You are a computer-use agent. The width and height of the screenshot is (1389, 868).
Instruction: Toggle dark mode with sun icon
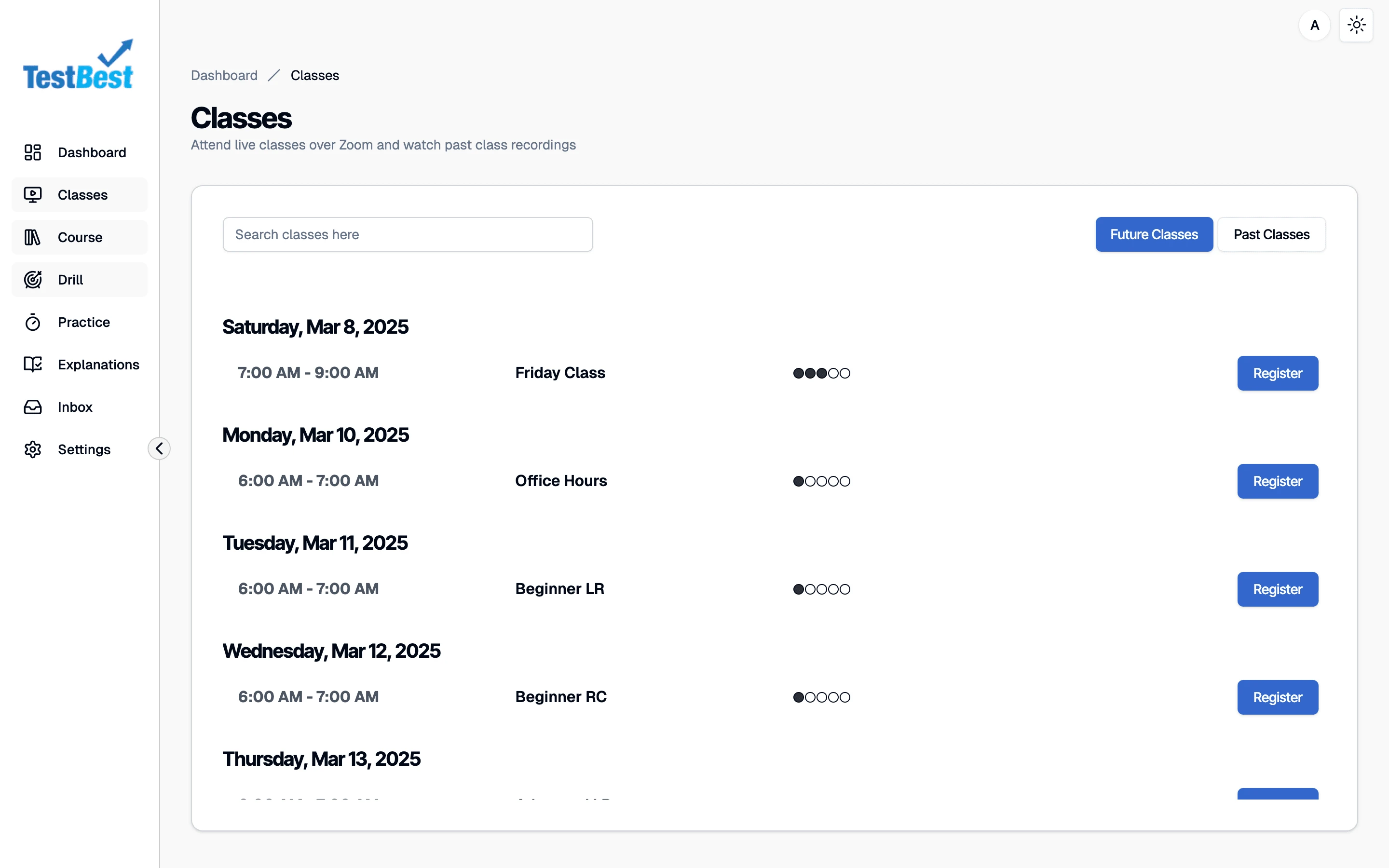point(1357,25)
